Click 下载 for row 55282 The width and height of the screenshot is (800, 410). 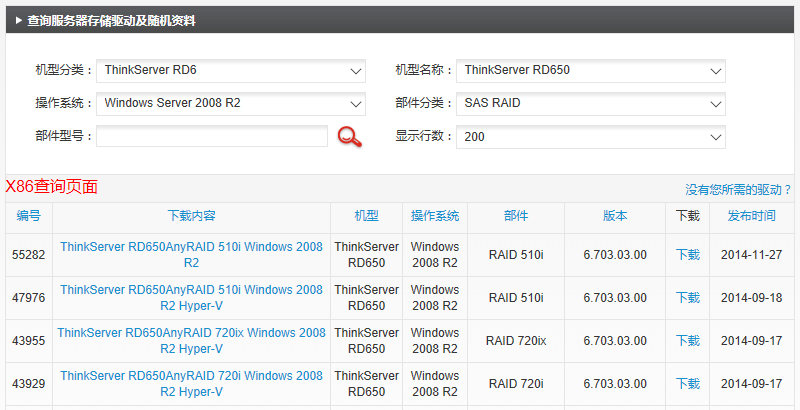(687, 254)
